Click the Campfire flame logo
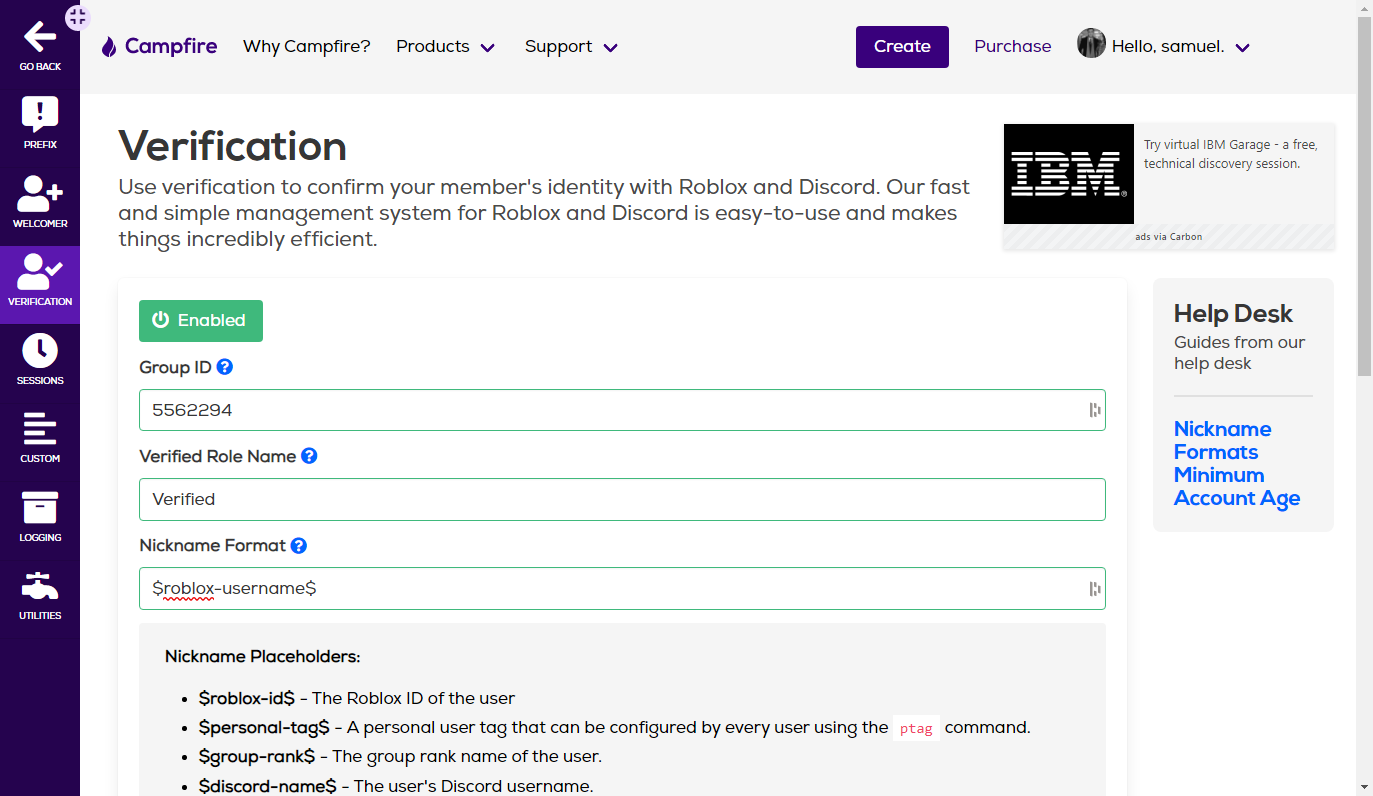The image size is (1373, 796). (109, 46)
